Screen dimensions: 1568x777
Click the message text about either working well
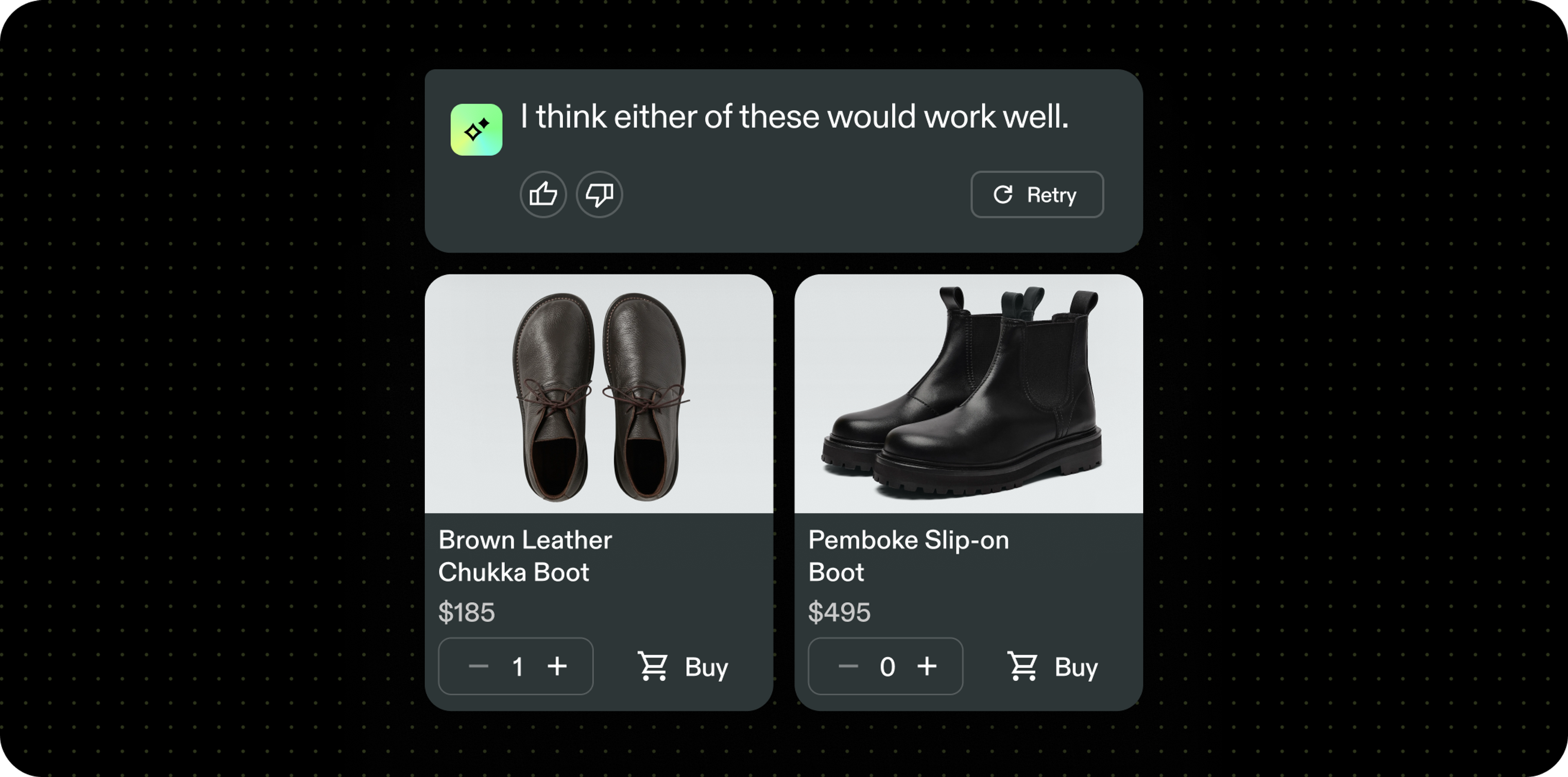point(794,116)
